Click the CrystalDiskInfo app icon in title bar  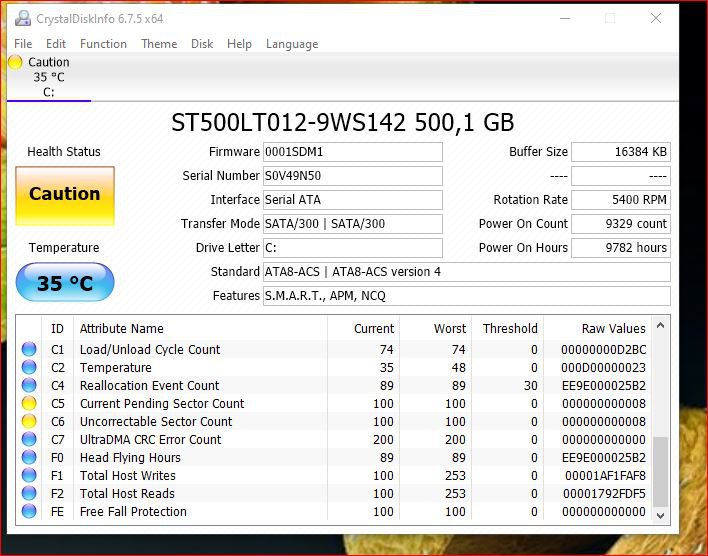(23, 19)
